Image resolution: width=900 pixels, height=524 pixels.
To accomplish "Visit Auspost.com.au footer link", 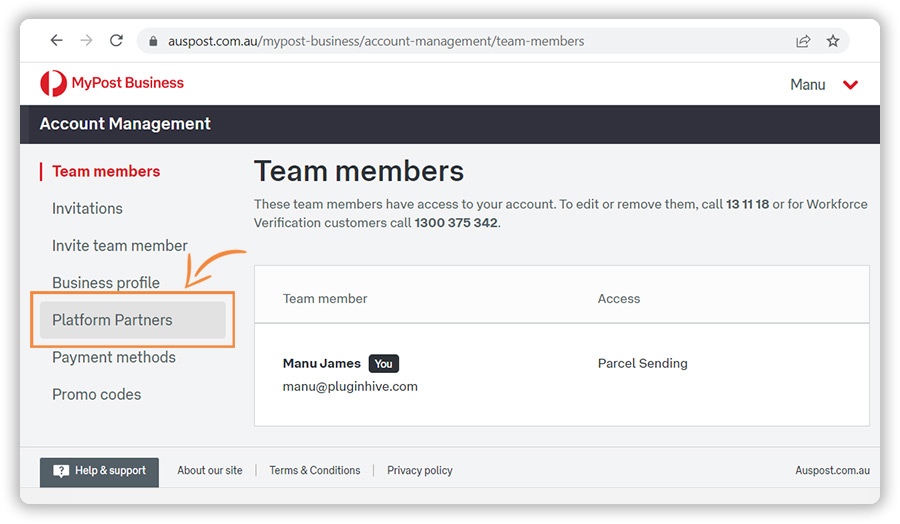I will [832, 471].
